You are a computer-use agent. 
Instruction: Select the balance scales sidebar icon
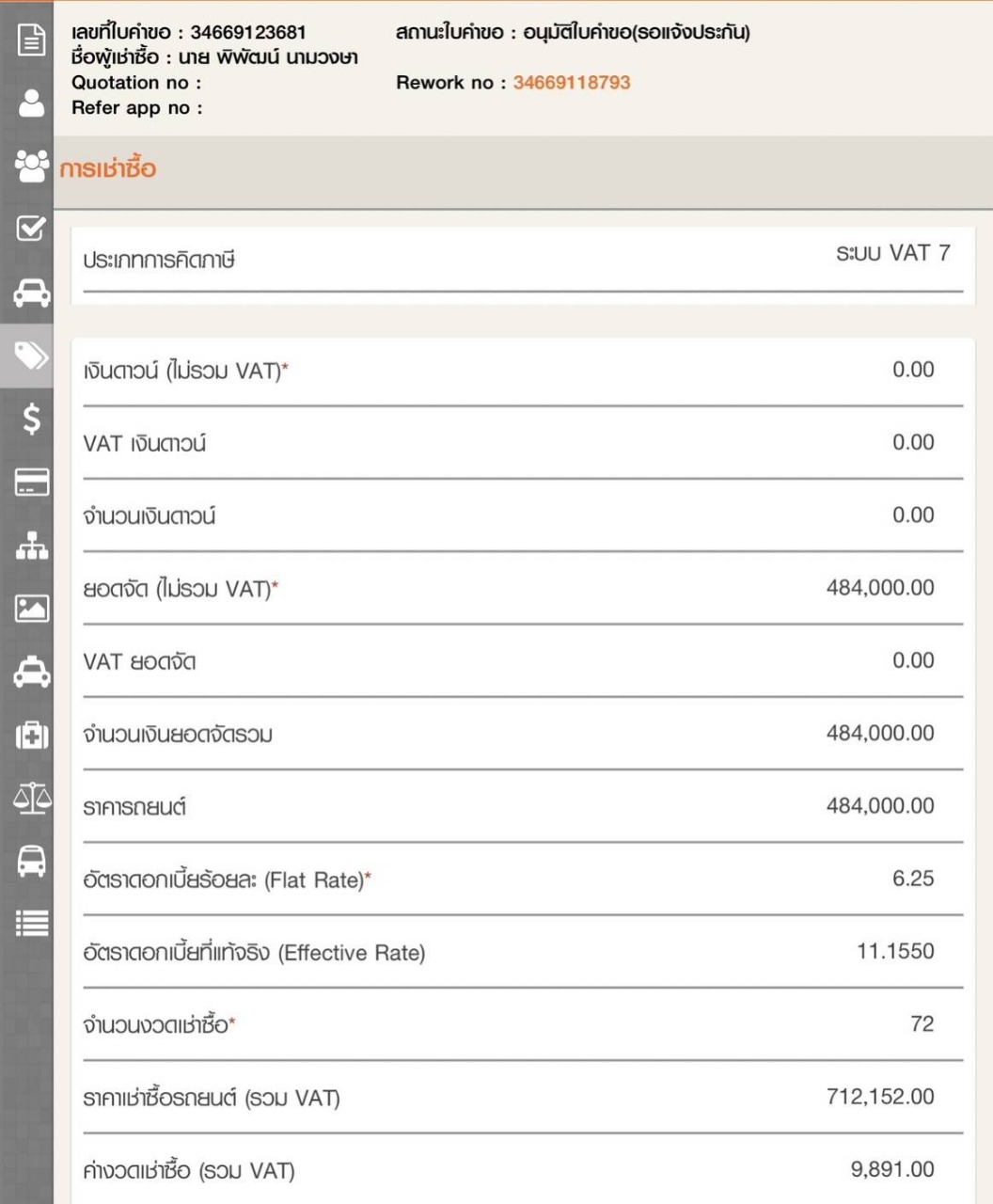tap(31, 798)
